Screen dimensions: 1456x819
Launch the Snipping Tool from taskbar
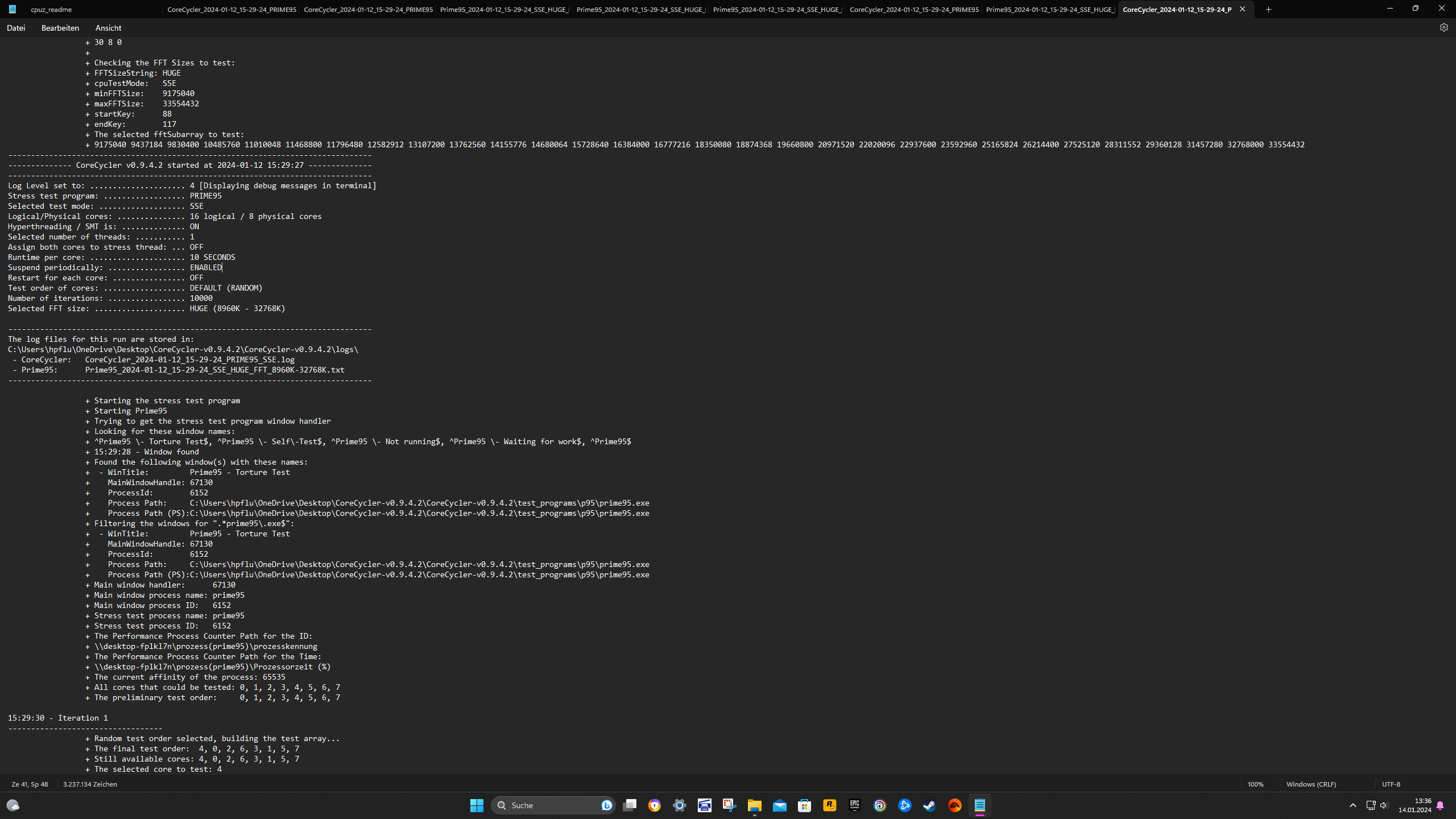tap(729, 805)
